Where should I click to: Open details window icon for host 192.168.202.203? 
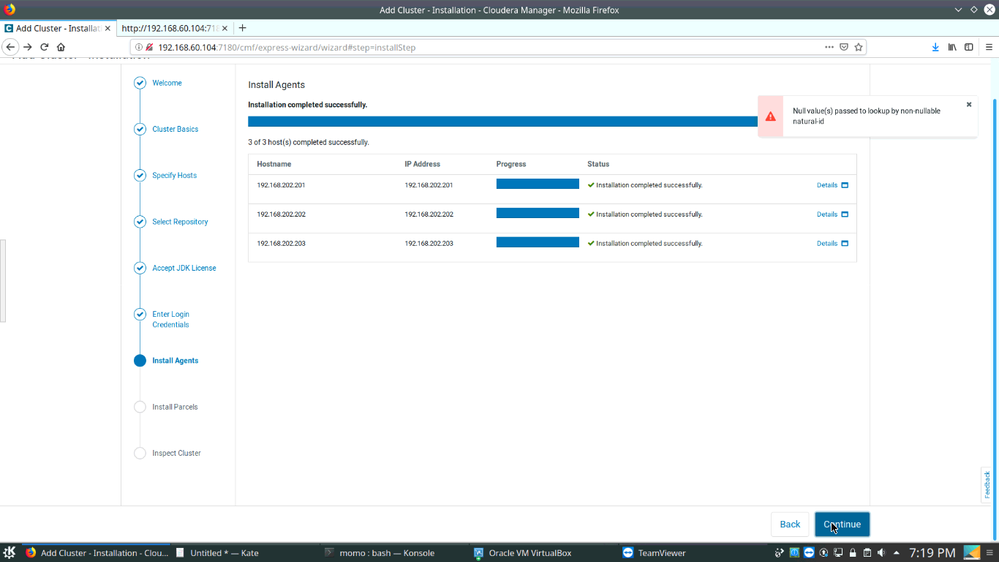point(845,243)
